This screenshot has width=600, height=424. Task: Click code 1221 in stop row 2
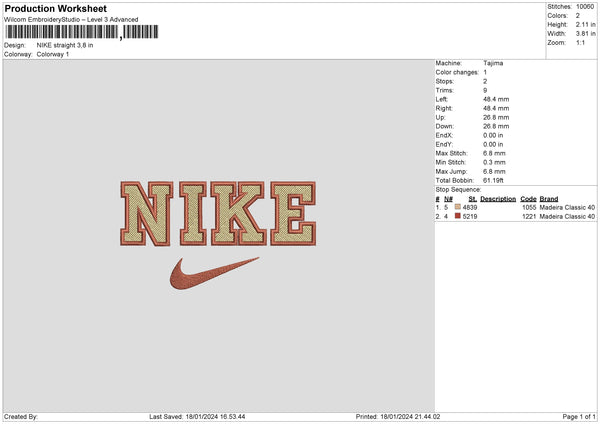click(529, 217)
